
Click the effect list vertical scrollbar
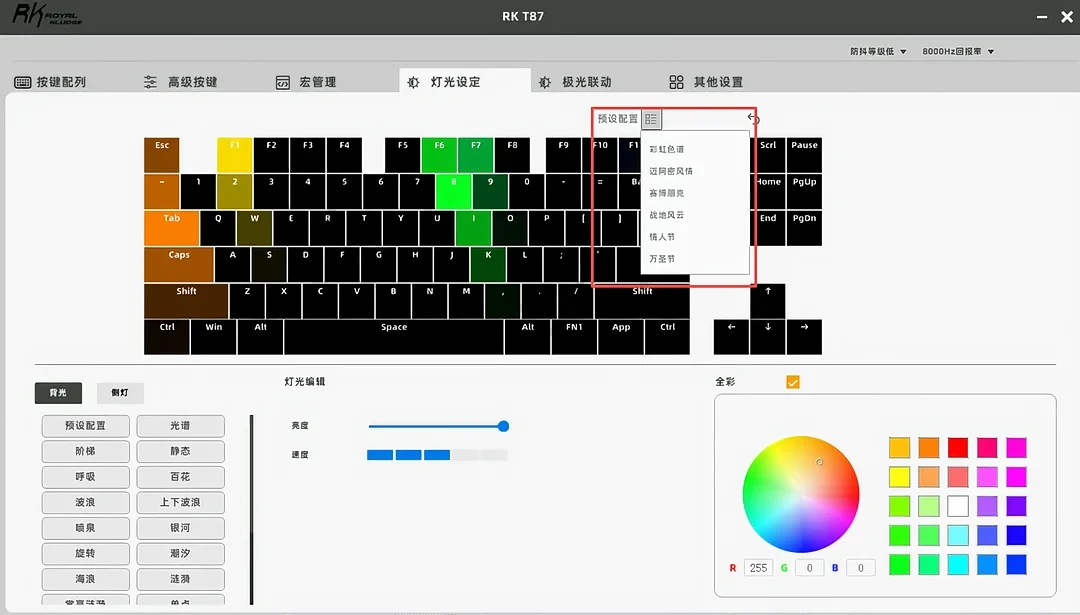coord(251,510)
